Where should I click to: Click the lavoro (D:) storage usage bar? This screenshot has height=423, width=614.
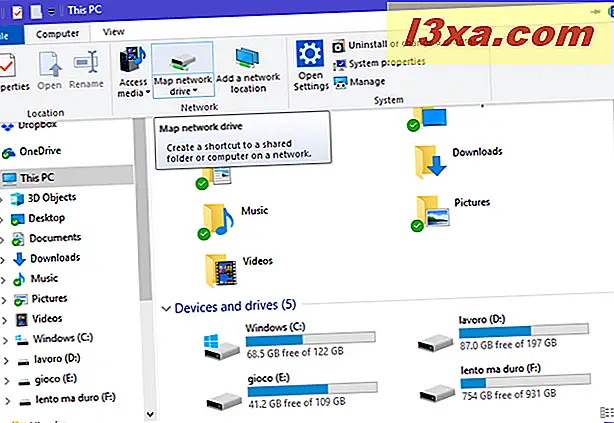pyautogui.click(x=524, y=330)
